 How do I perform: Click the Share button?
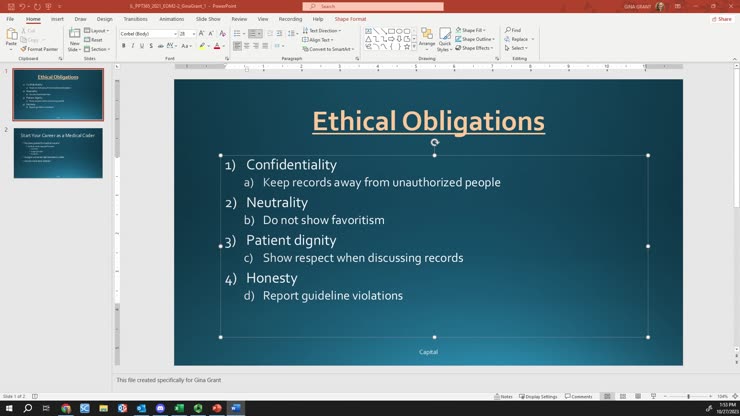[x=722, y=19]
